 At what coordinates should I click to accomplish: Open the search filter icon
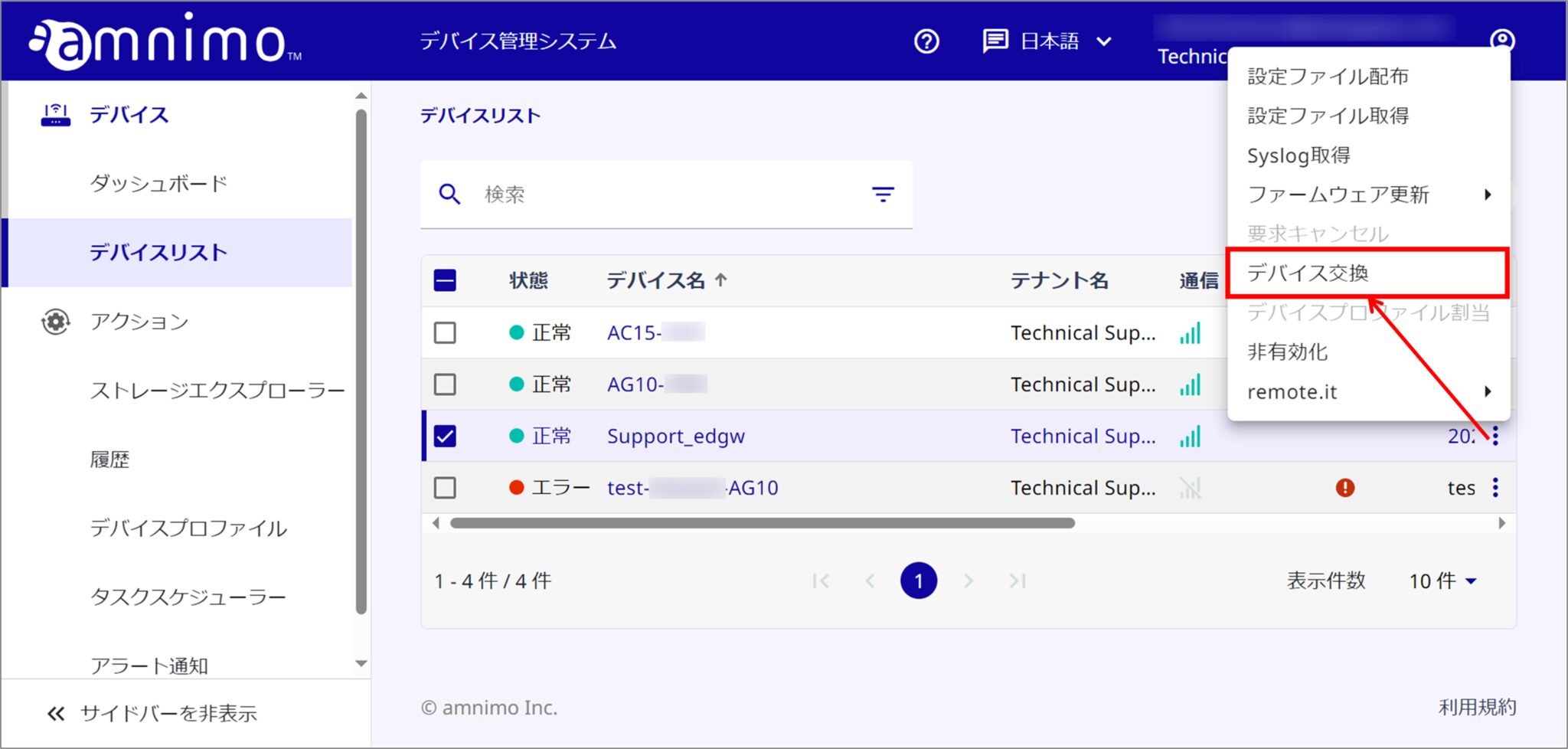(882, 194)
